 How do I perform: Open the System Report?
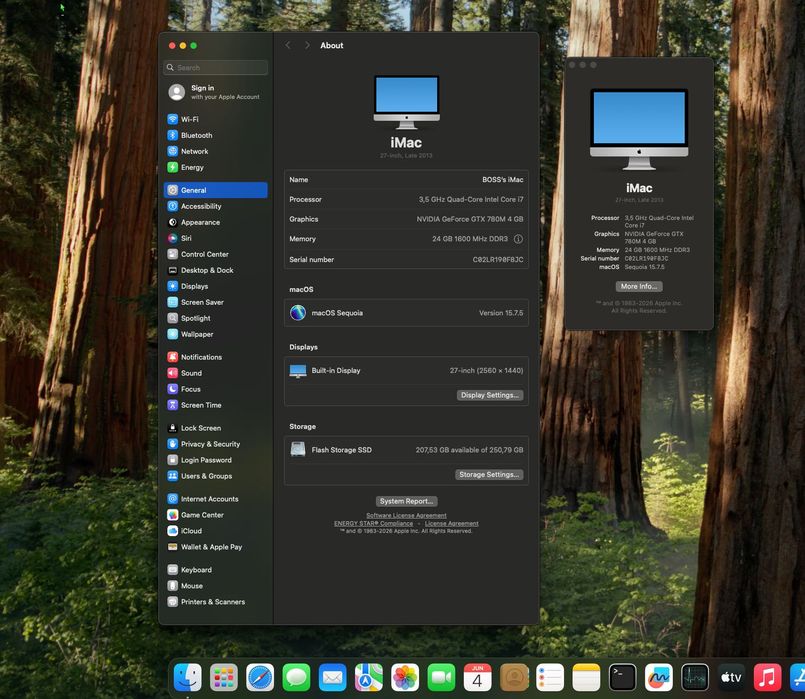click(x=407, y=501)
